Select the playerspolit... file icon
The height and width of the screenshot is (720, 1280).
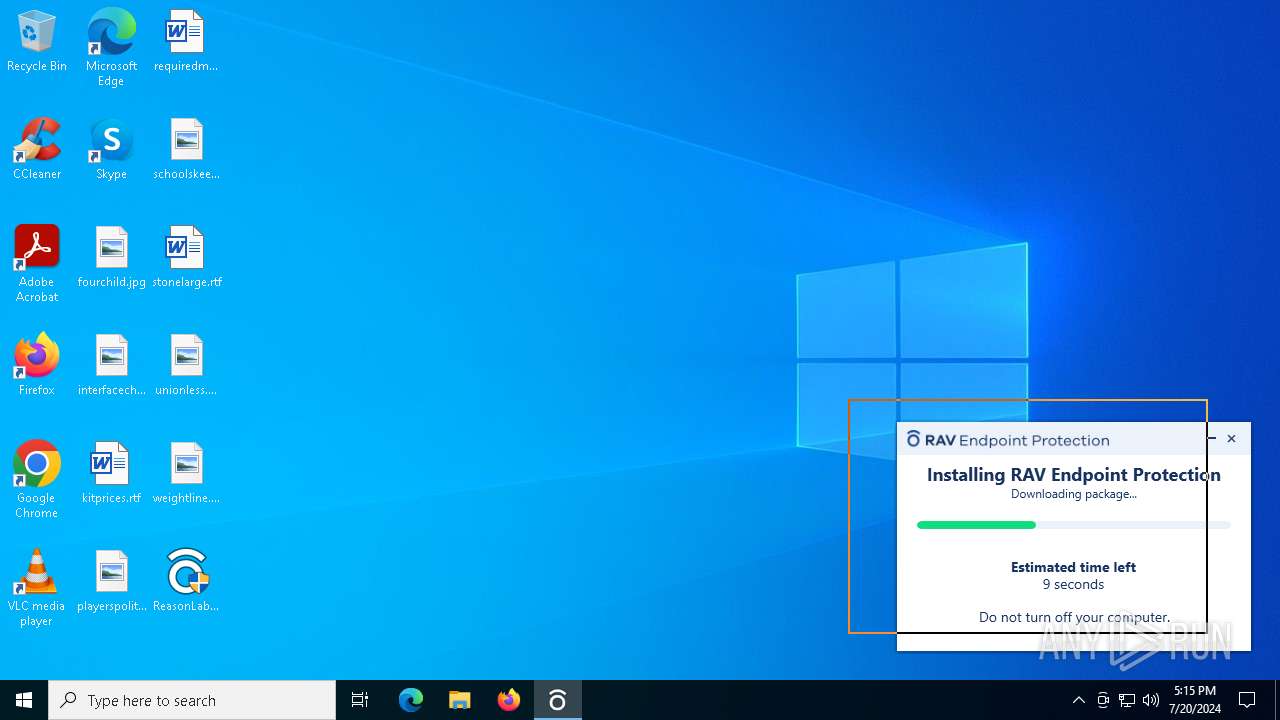coord(111,582)
